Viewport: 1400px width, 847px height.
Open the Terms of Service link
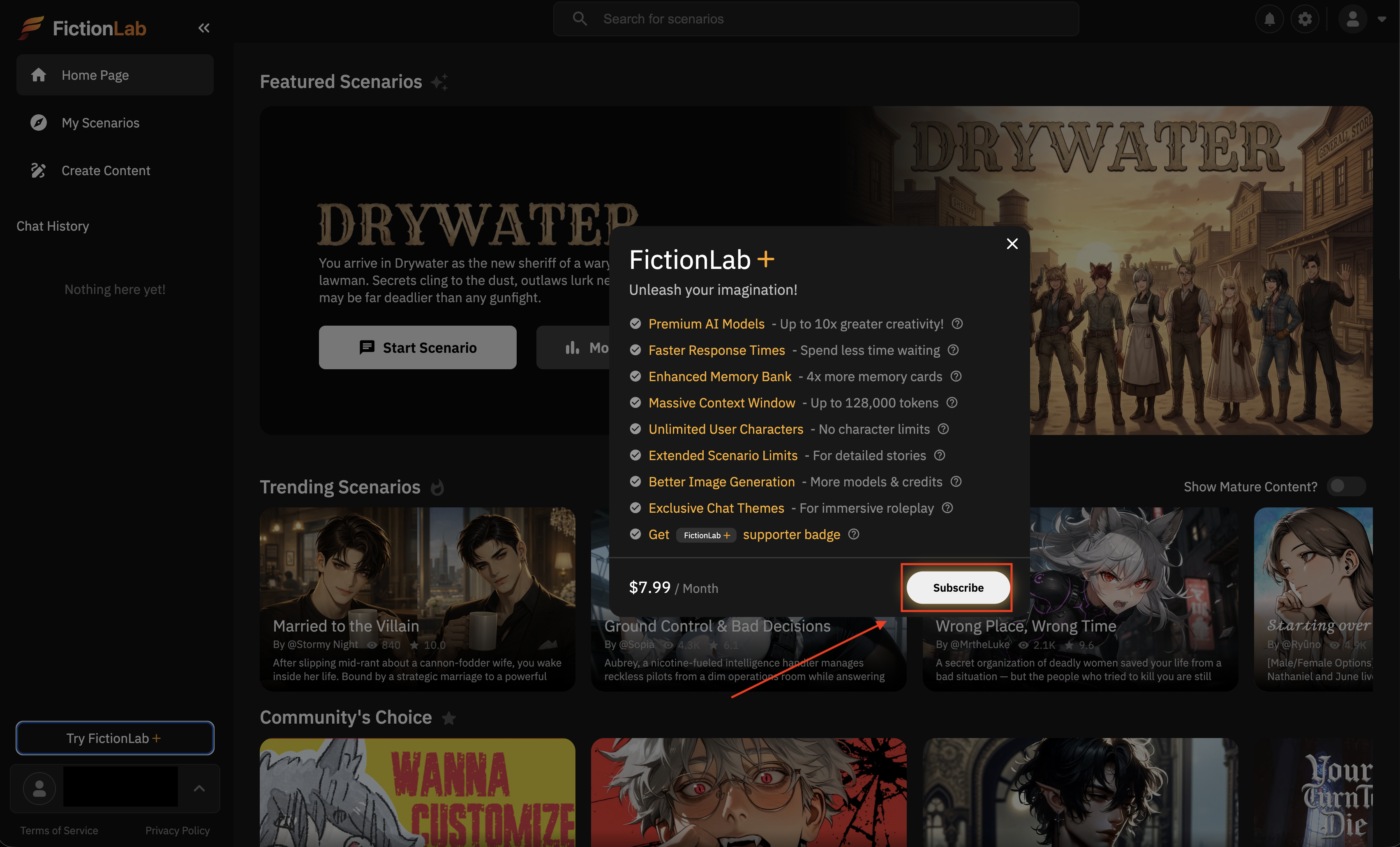(x=59, y=831)
